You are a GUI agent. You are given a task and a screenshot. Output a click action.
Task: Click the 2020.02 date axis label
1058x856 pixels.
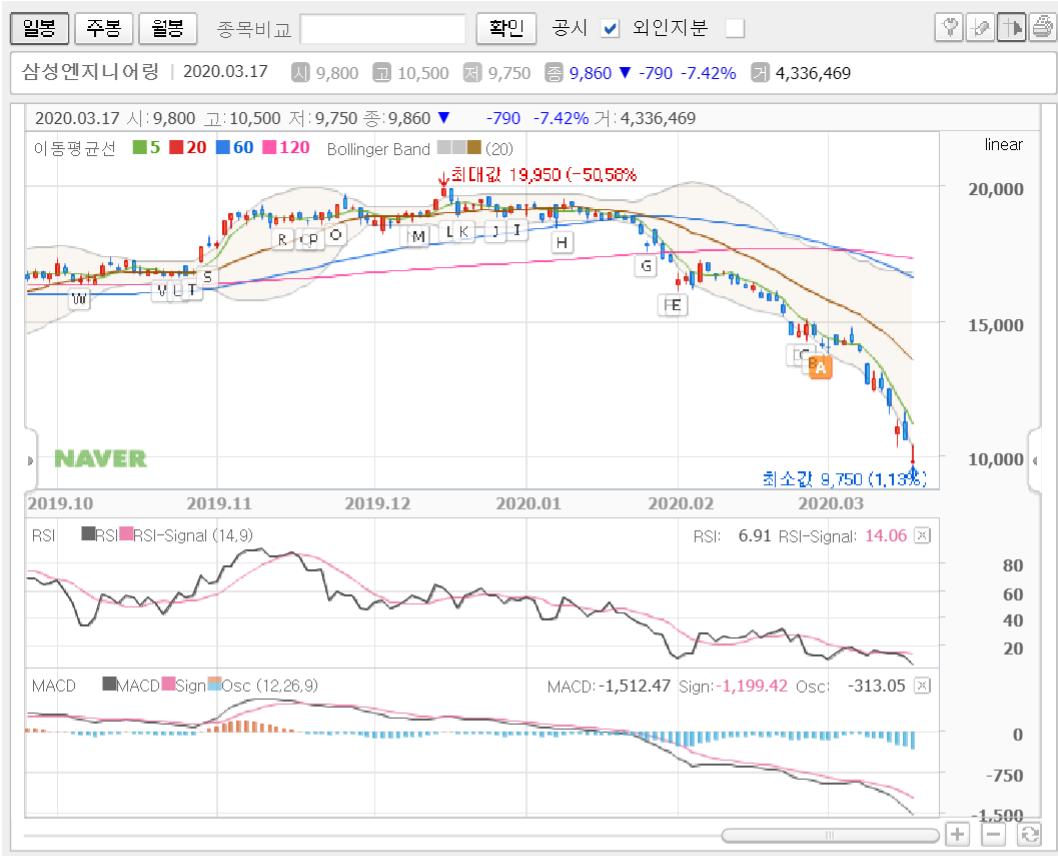[x=680, y=503]
